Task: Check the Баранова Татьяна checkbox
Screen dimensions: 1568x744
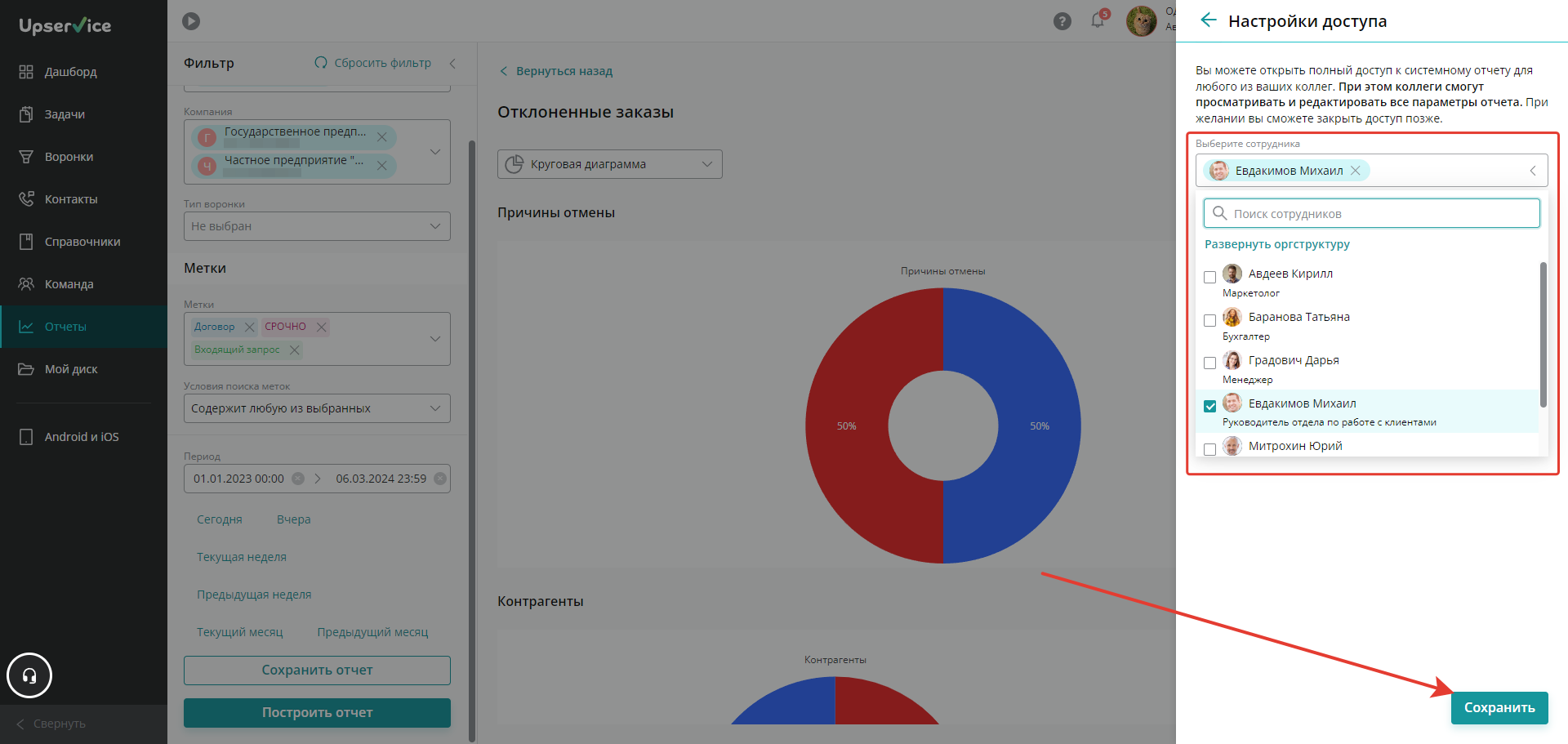Action: coord(1209,321)
